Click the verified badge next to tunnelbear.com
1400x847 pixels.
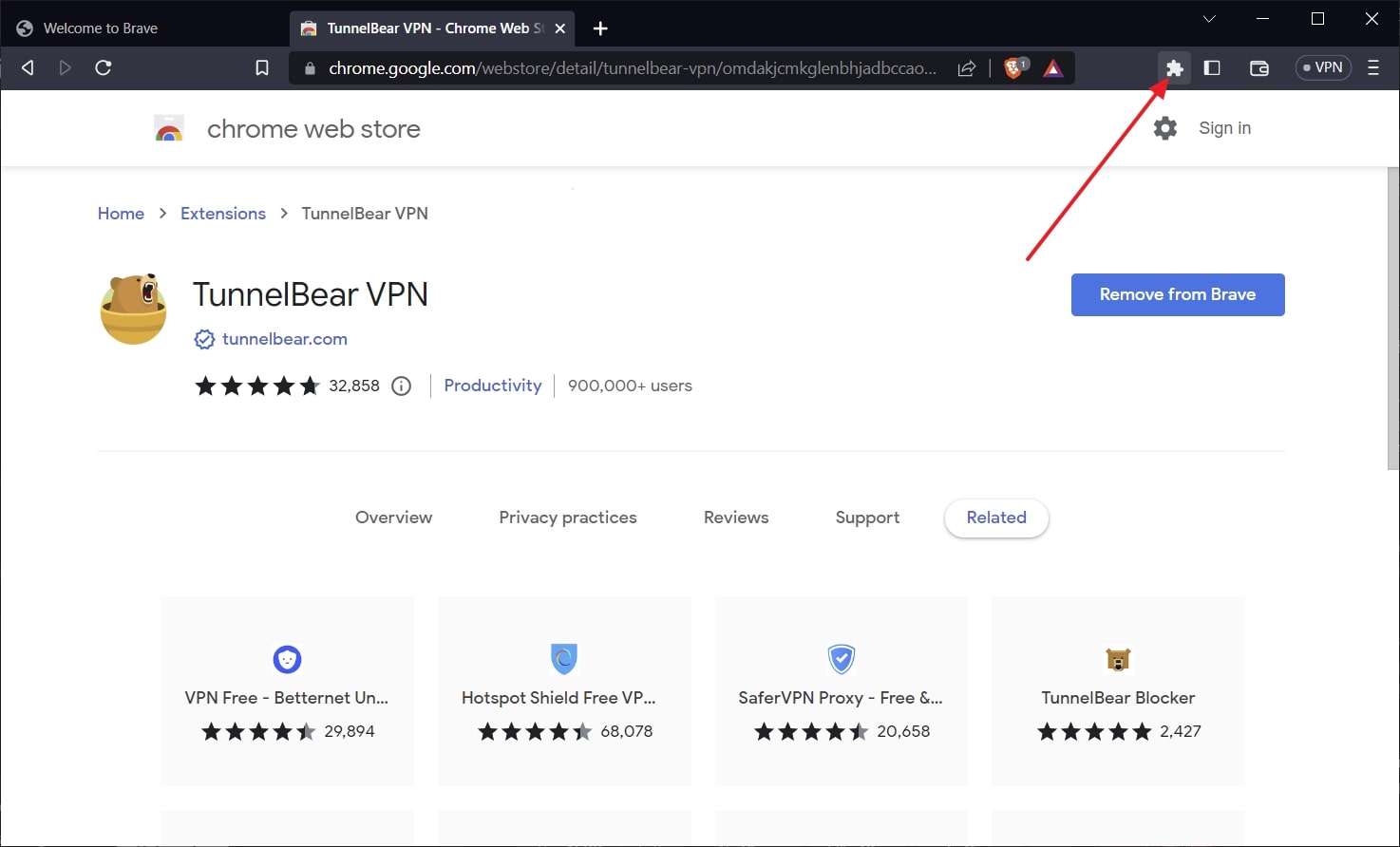coord(204,339)
